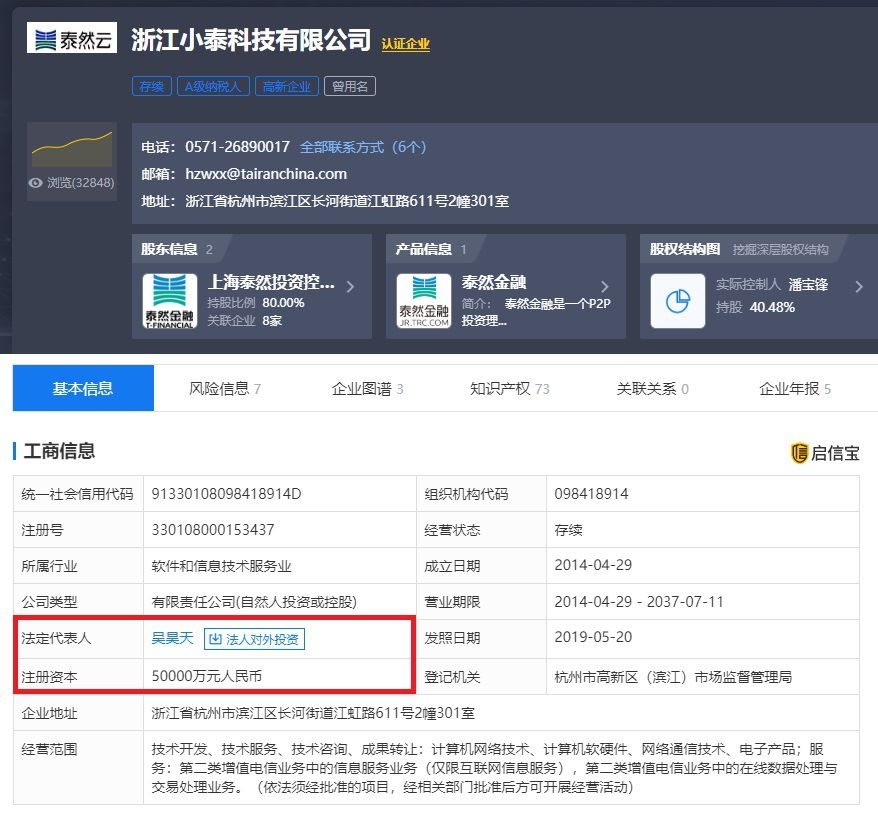878x828 pixels.
Task: Select the 企业年报 tab
Action: (794, 389)
